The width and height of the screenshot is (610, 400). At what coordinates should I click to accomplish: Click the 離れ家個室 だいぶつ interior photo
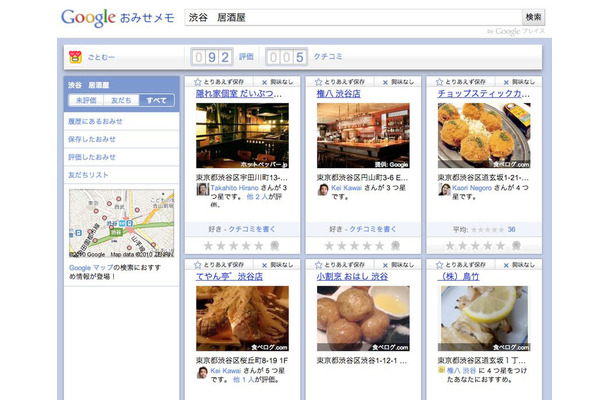(242, 135)
